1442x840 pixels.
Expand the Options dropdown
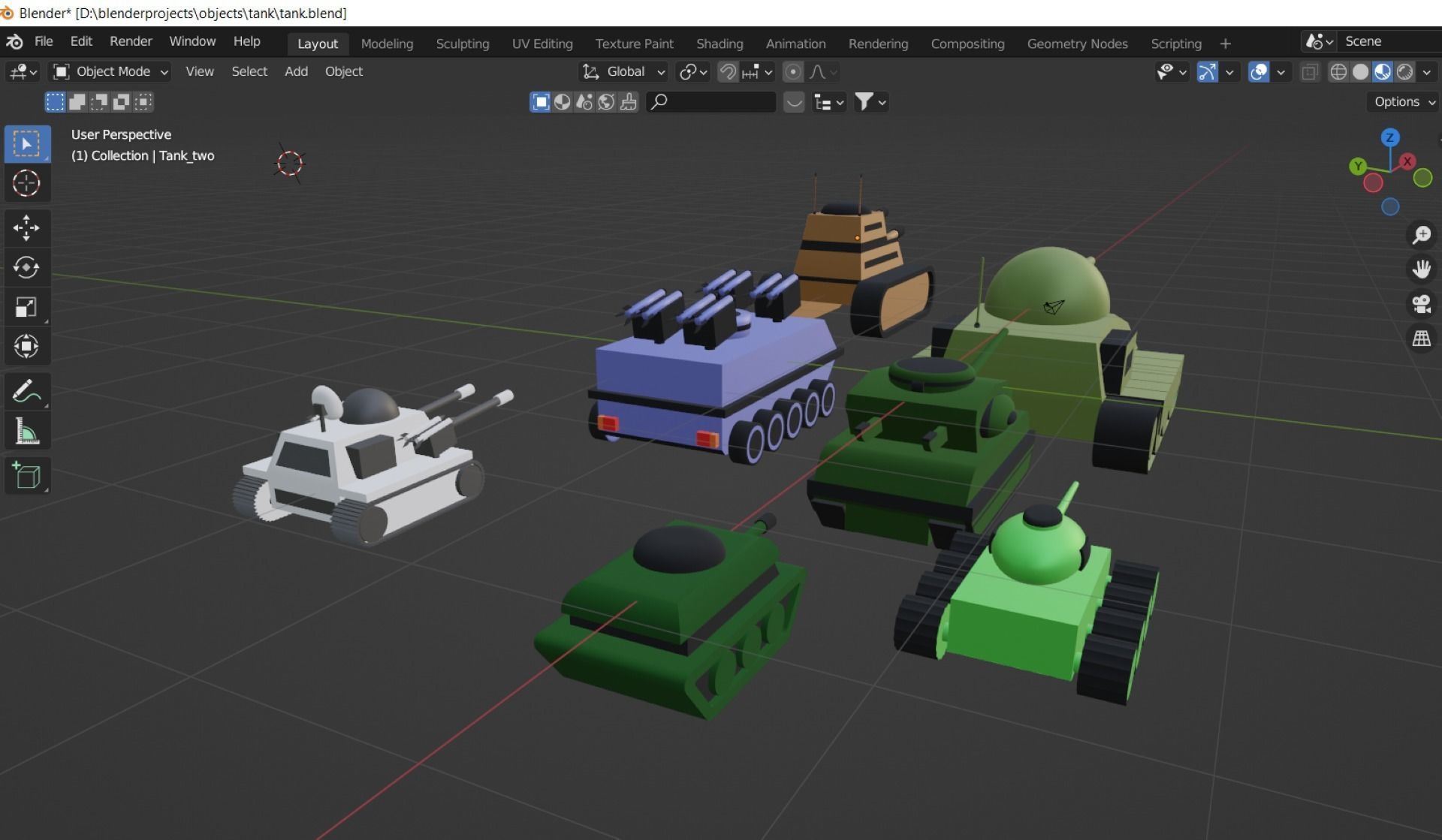[1402, 102]
